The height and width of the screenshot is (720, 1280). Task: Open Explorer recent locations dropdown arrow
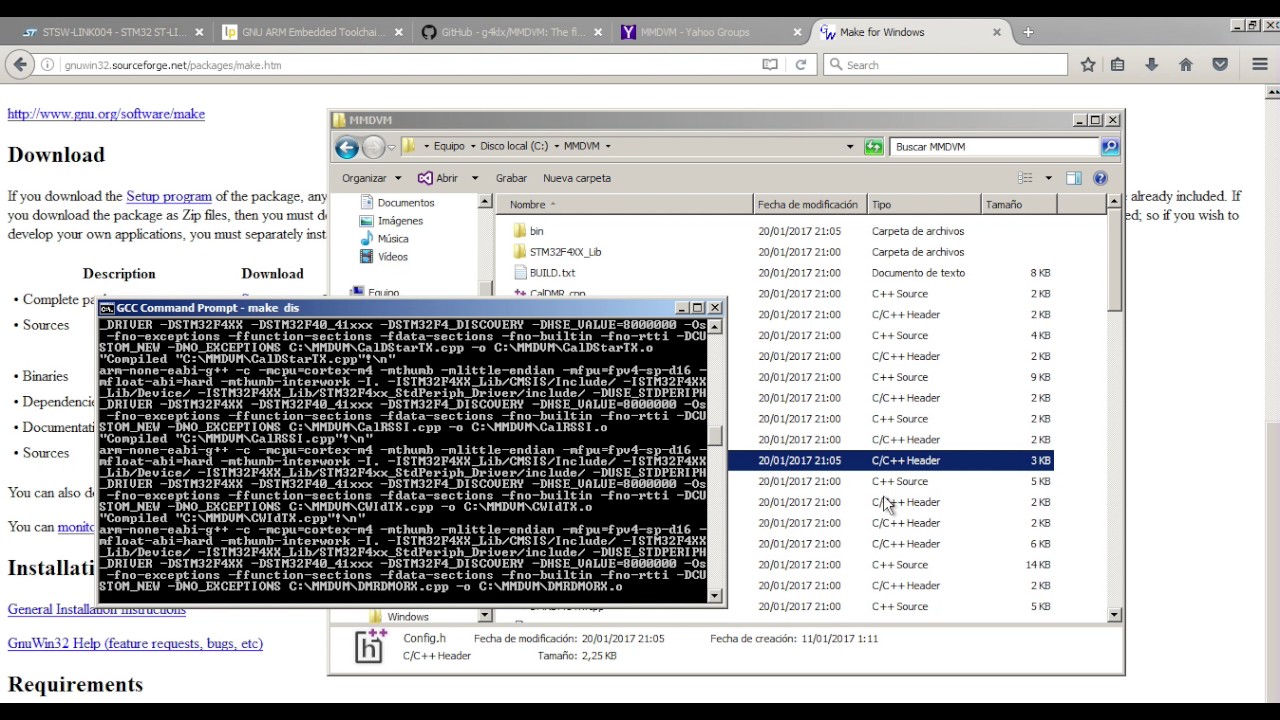(x=391, y=147)
